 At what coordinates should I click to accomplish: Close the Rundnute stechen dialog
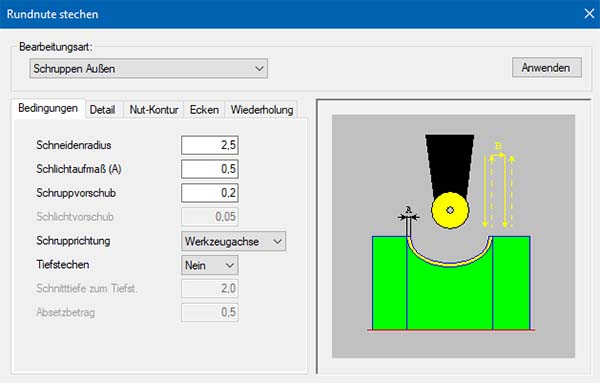click(589, 14)
